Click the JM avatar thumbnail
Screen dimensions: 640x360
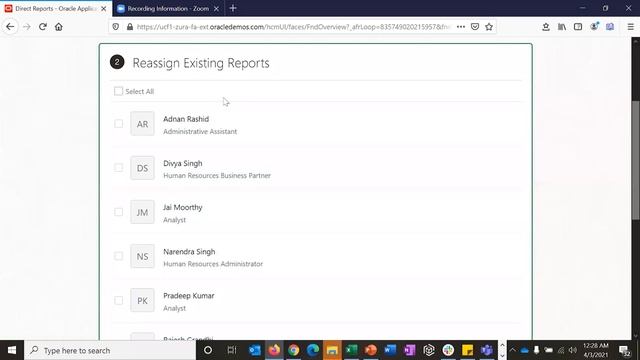point(142,212)
